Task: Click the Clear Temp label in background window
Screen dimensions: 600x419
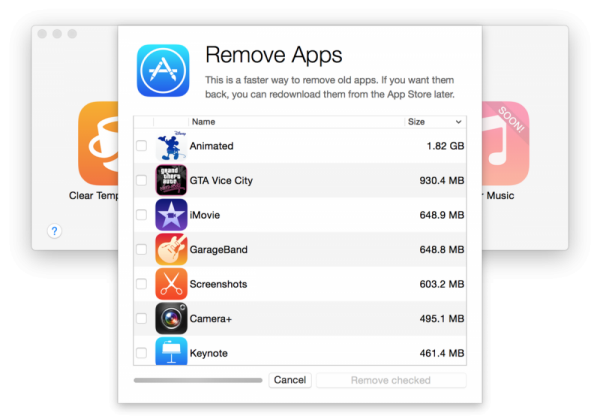Action: click(x=93, y=196)
